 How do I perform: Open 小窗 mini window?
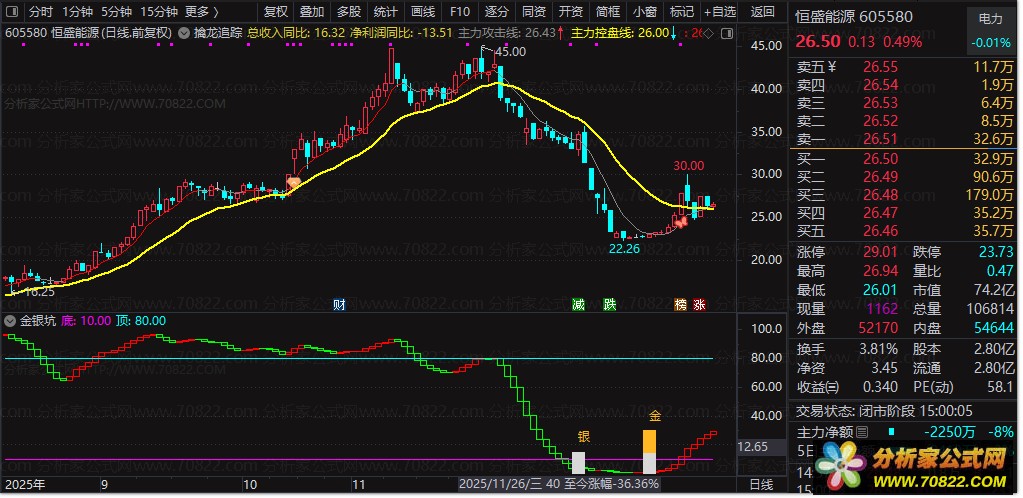[645, 12]
